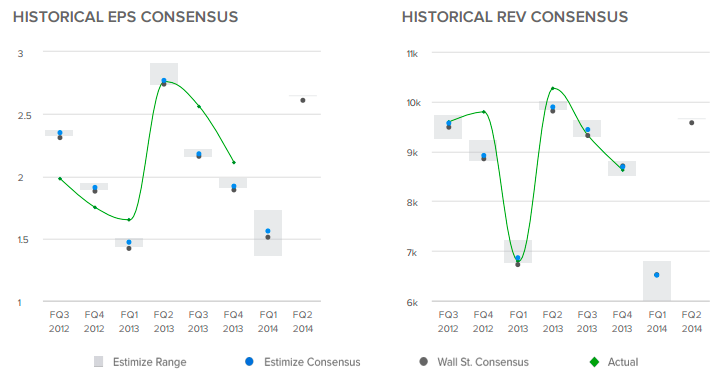Click the green Actual legend diamond
The width and height of the screenshot is (719, 379).
[594, 362]
